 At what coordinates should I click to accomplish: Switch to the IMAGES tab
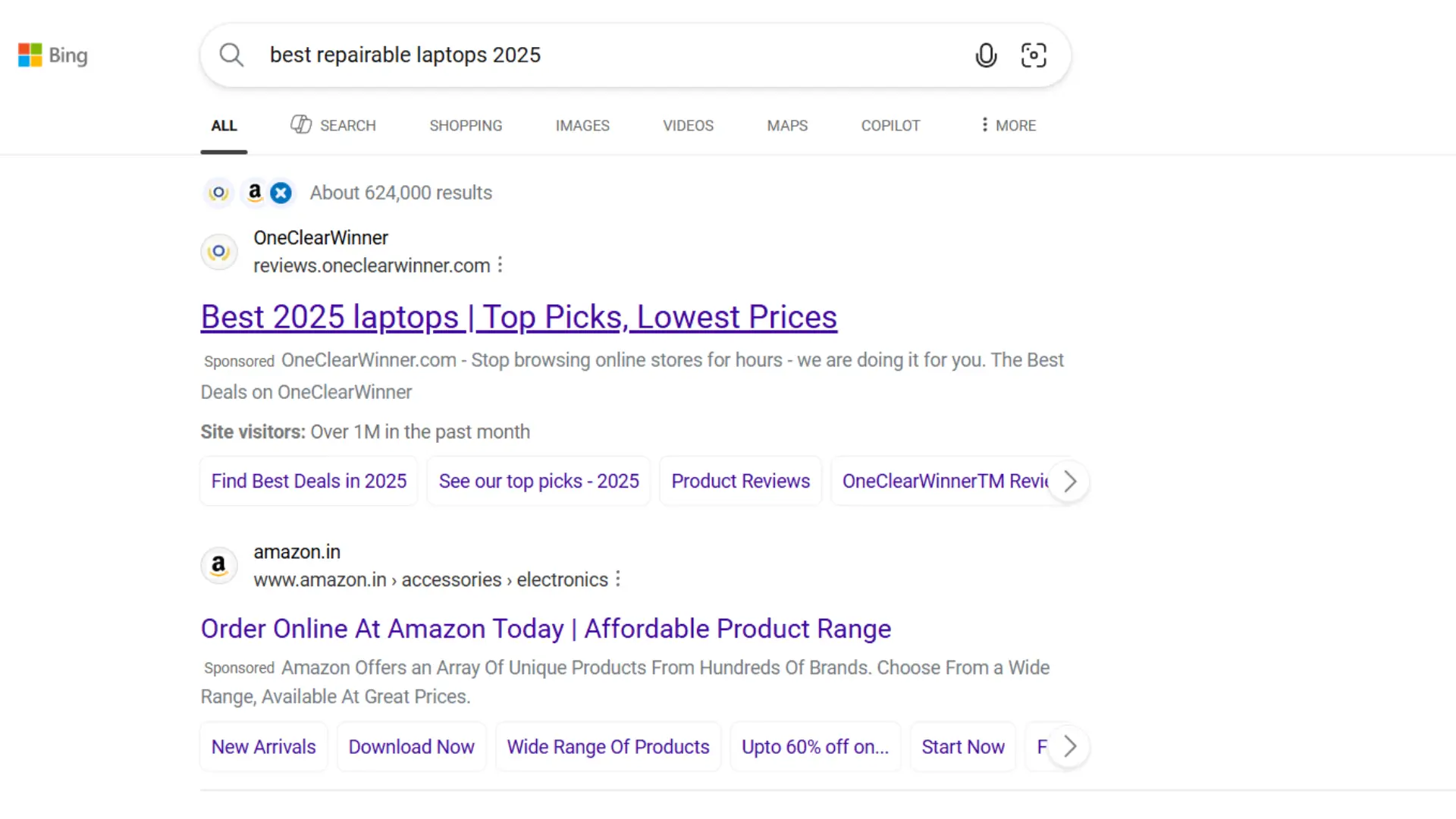click(x=582, y=125)
